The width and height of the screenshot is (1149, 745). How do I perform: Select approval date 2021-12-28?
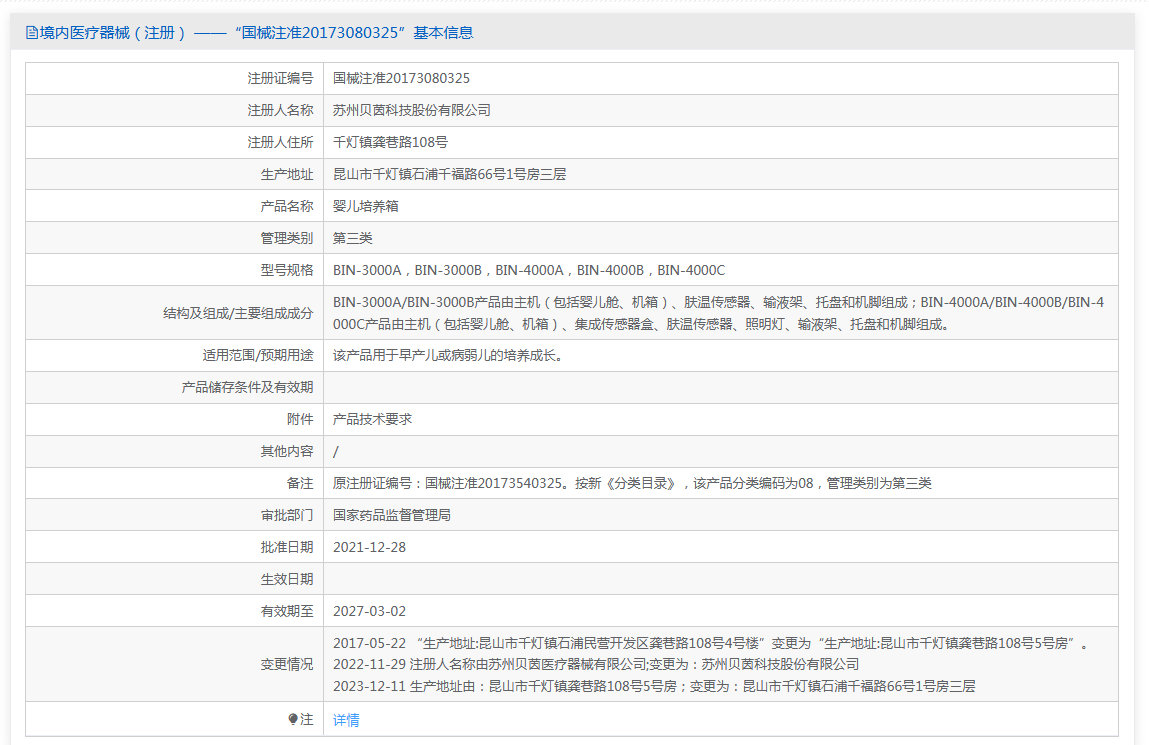point(369,547)
